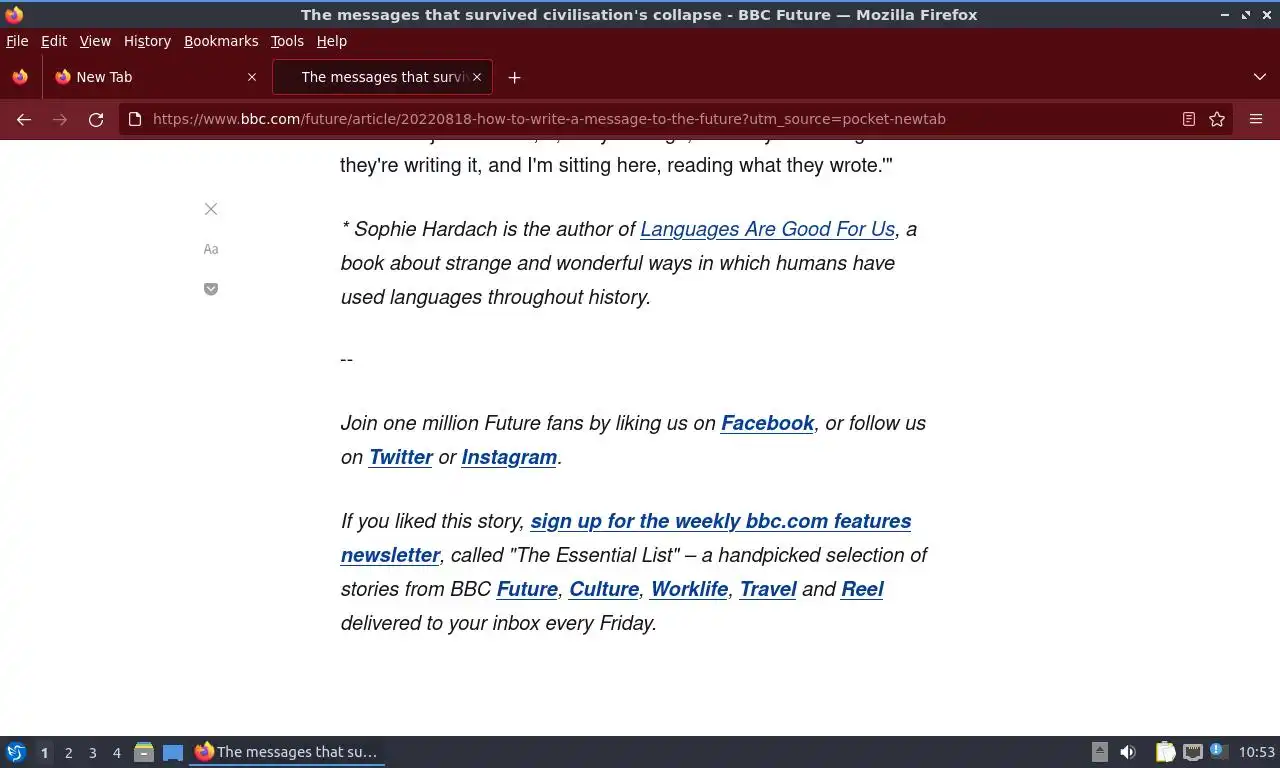Go back to the previous page
Viewport: 1280px width, 768px height.
[x=24, y=119]
